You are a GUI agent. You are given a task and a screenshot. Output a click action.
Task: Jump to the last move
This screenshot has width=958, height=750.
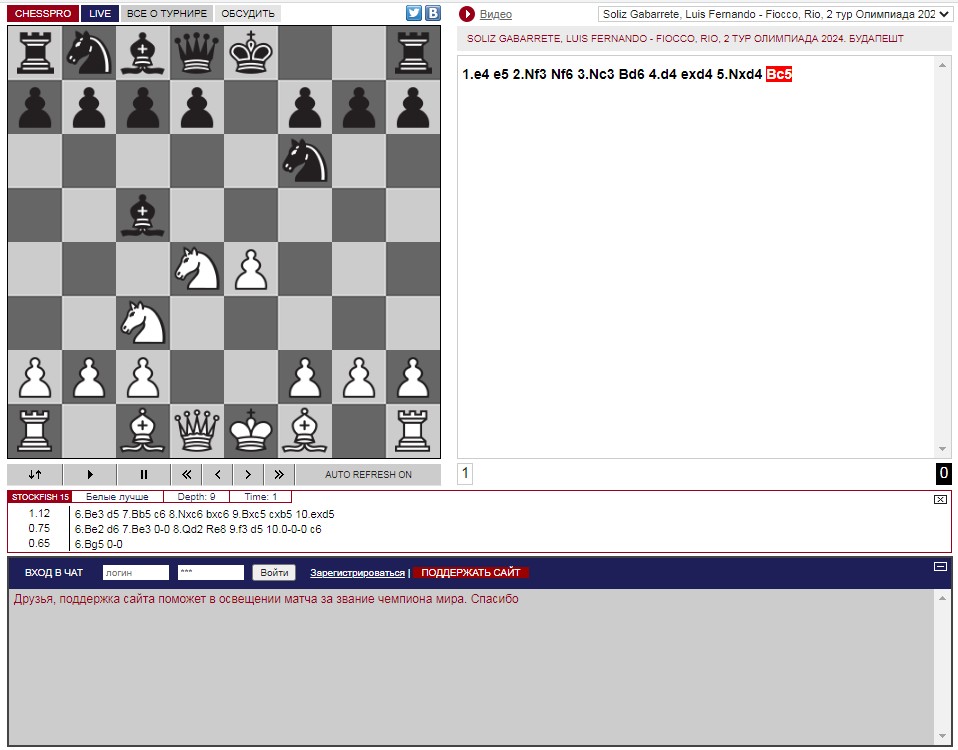tap(279, 475)
